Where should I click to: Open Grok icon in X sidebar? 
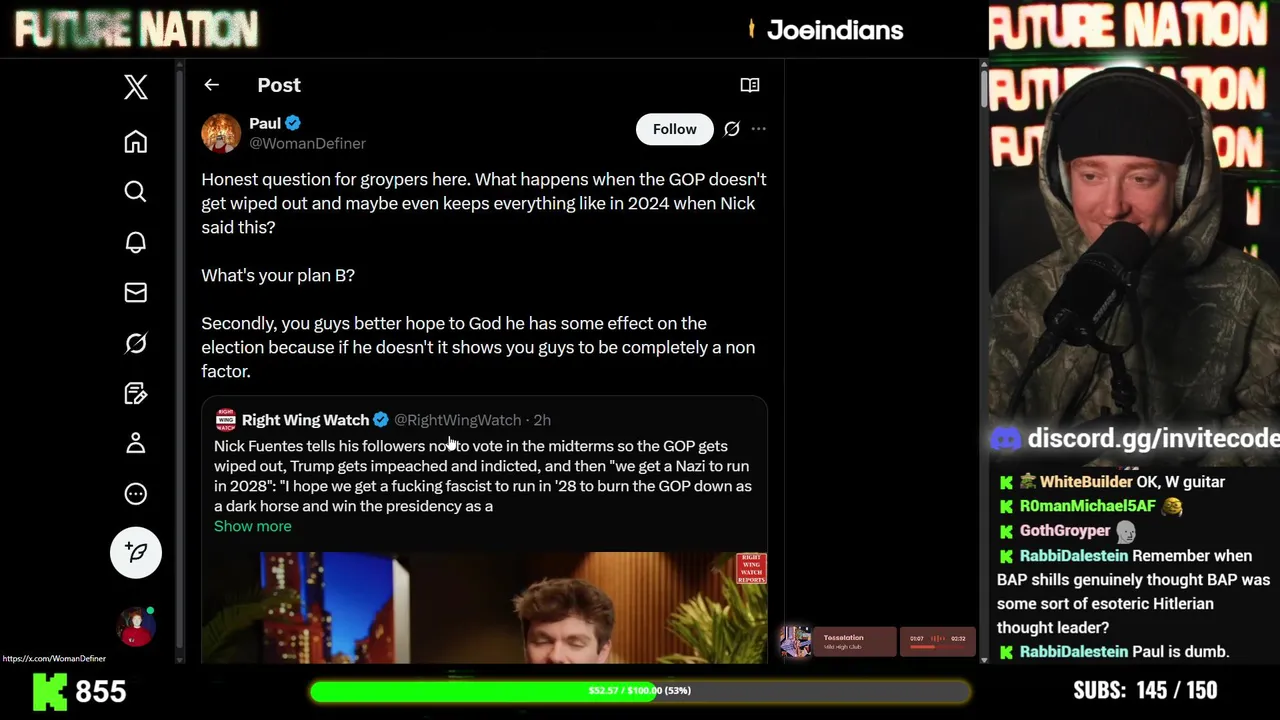pos(136,343)
